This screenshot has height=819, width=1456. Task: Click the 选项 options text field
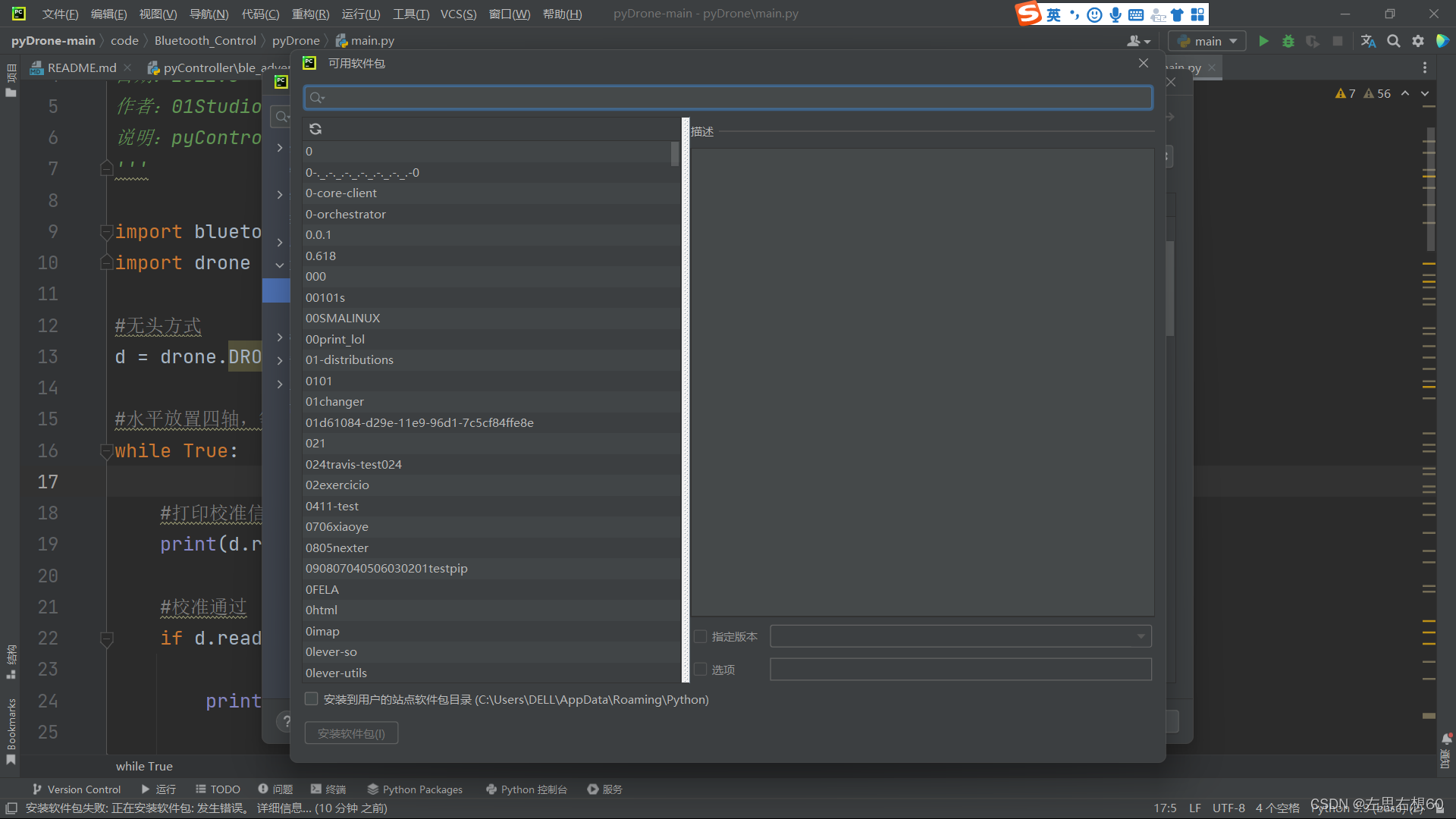961,669
